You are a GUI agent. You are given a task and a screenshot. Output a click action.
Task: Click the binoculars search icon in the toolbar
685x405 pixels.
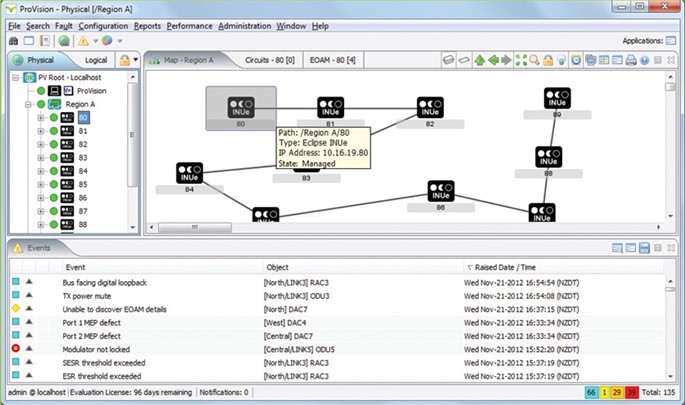14,41
